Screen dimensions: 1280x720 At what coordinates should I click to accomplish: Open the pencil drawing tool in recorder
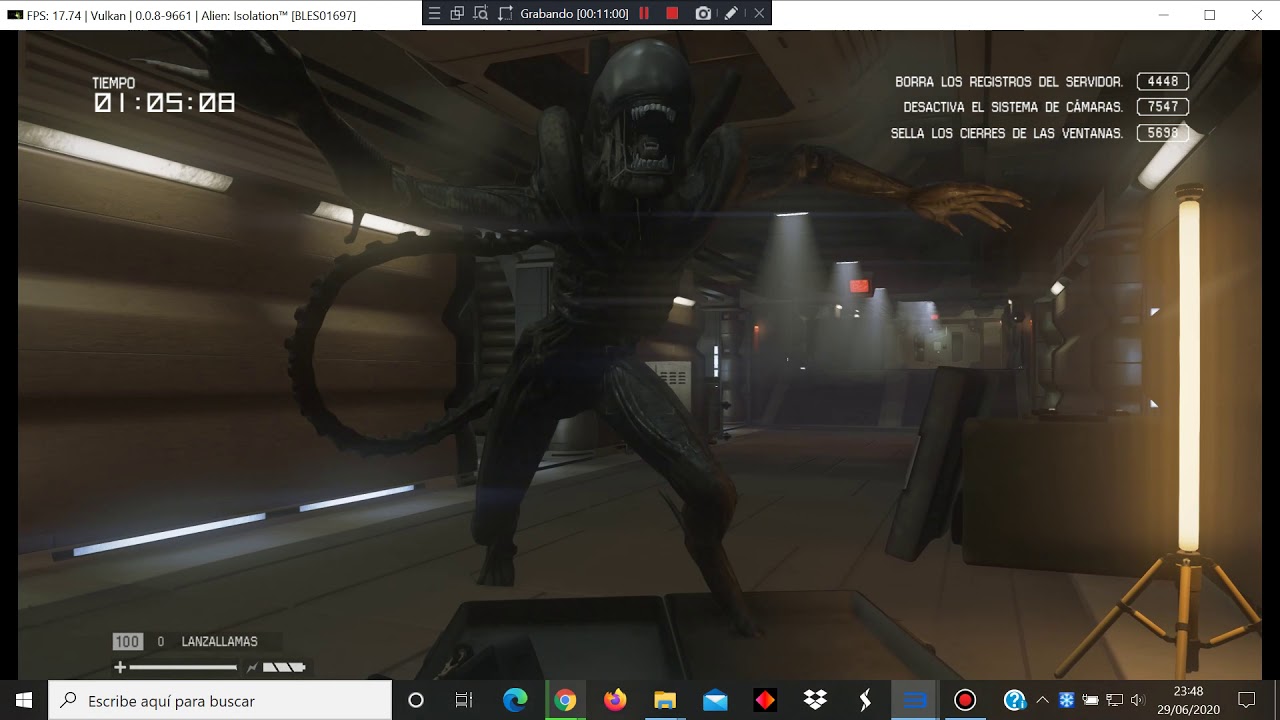click(731, 14)
